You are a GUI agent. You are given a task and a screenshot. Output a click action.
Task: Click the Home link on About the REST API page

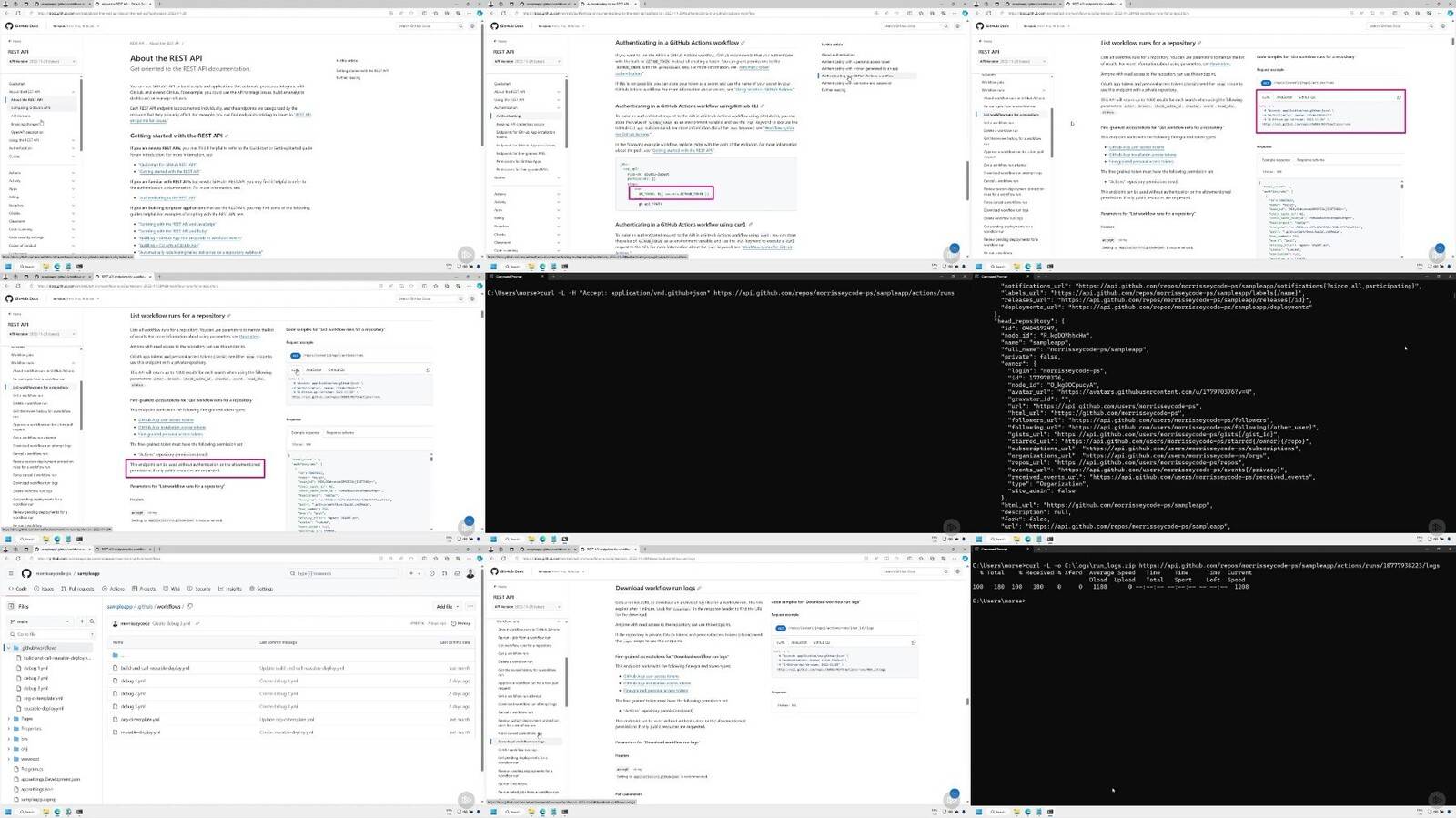pos(15,41)
